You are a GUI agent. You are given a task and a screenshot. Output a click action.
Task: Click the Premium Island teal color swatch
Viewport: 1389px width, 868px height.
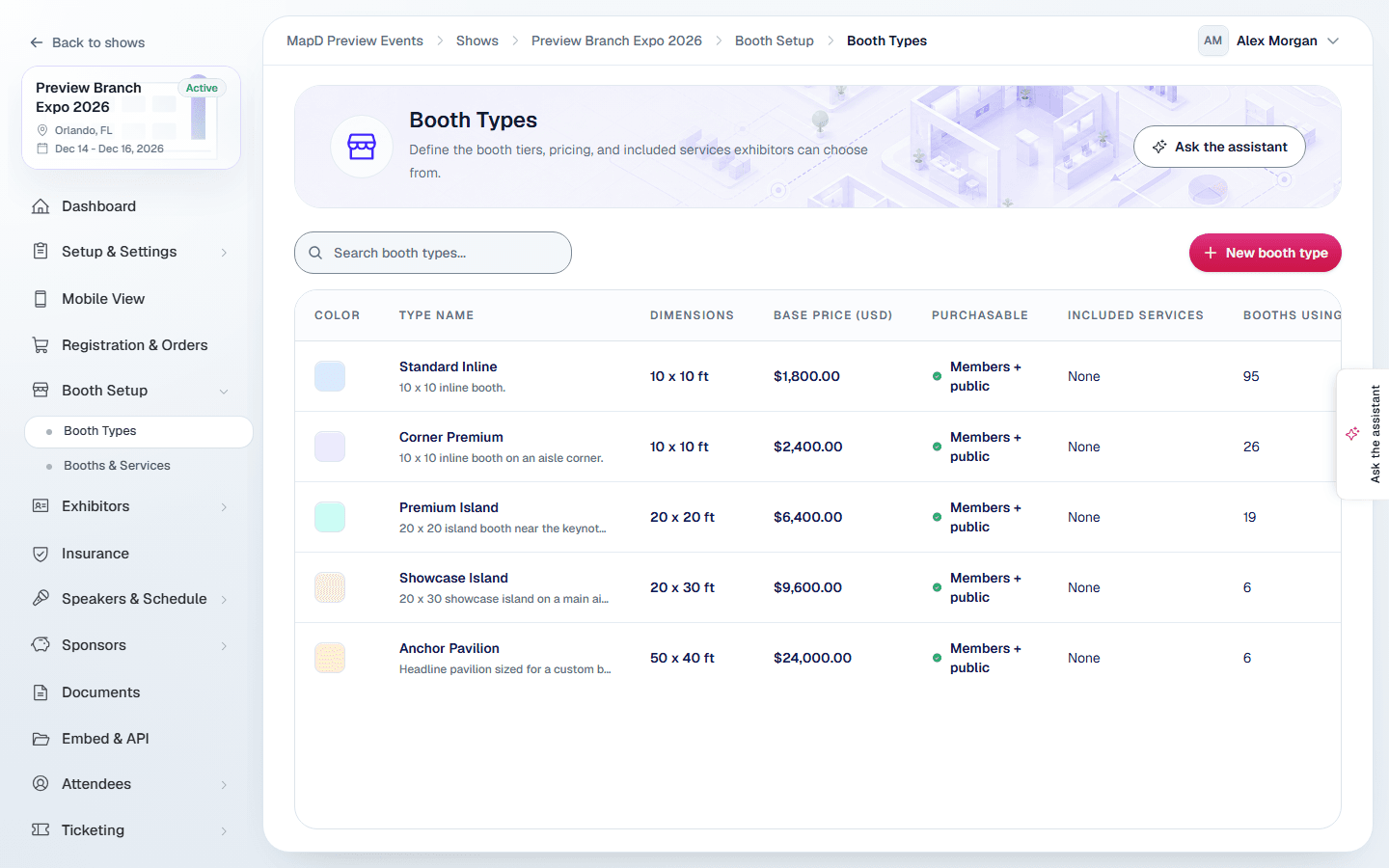click(330, 517)
